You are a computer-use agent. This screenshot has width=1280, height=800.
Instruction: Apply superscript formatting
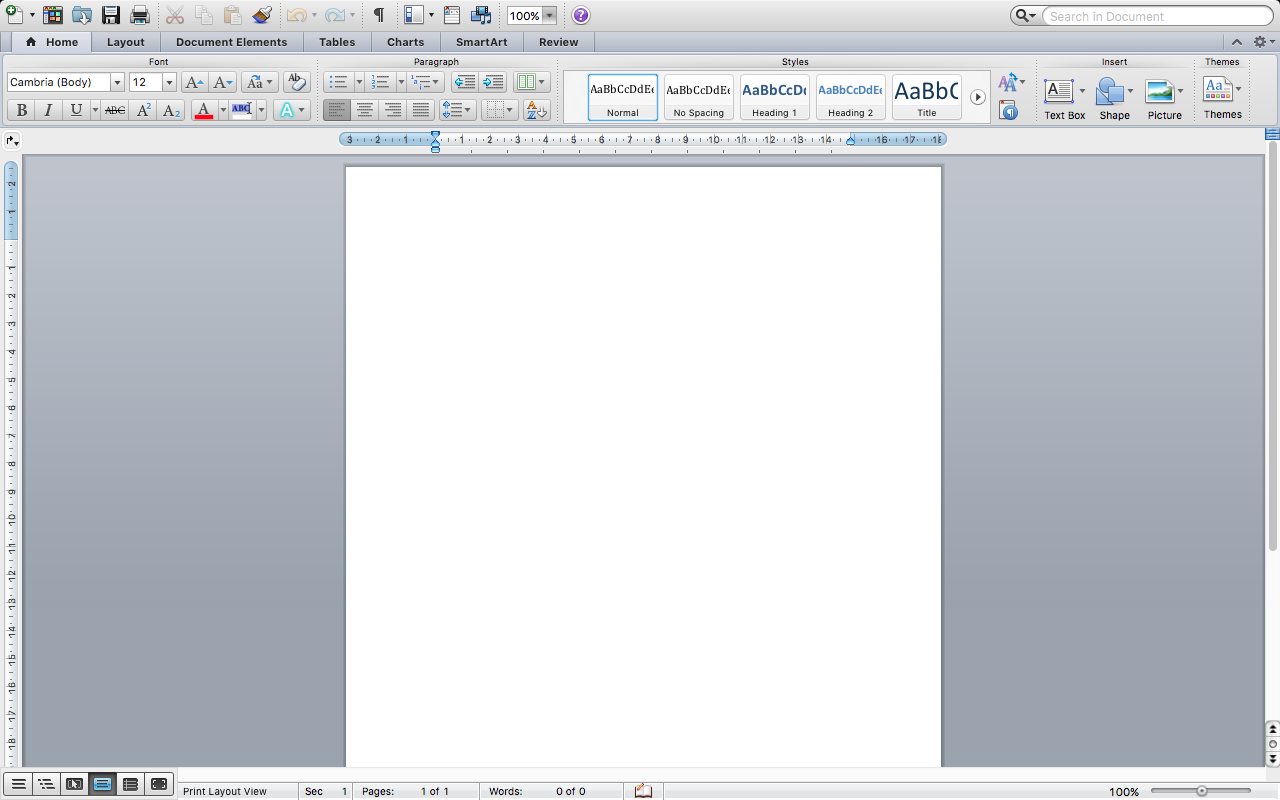(143, 110)
